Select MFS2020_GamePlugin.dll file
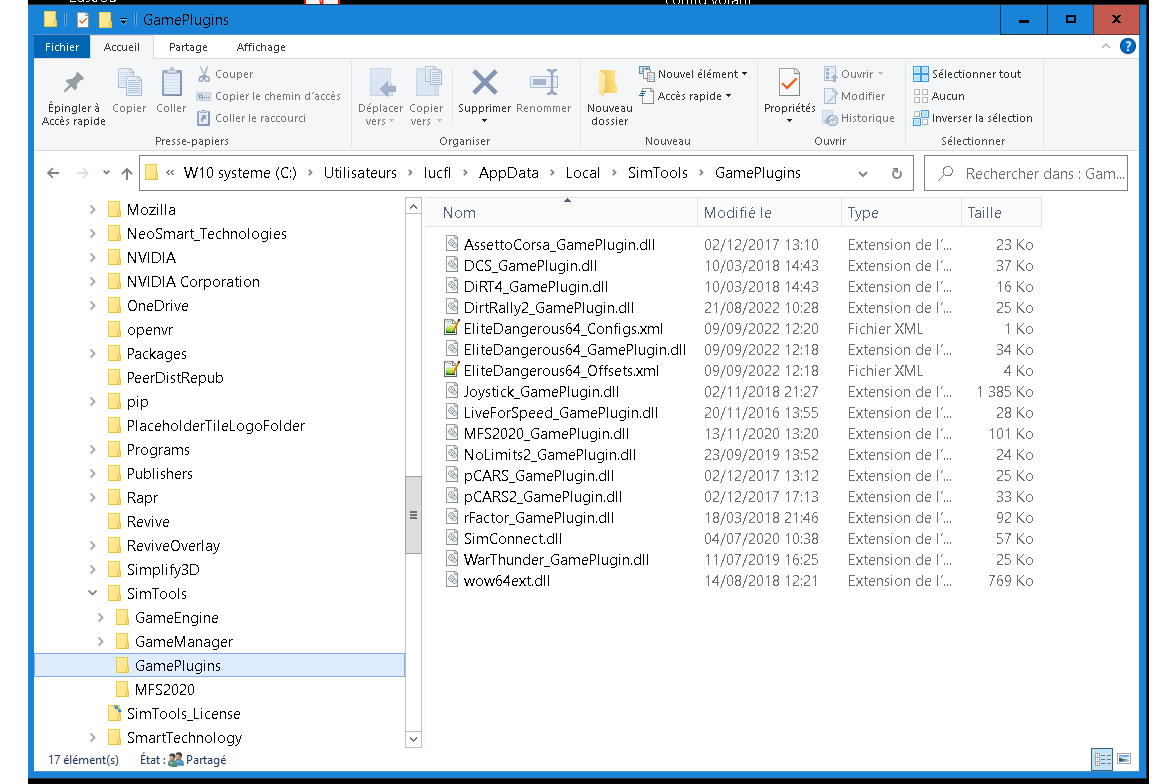Screen dimensions: 1176x784 pos(546,434)
